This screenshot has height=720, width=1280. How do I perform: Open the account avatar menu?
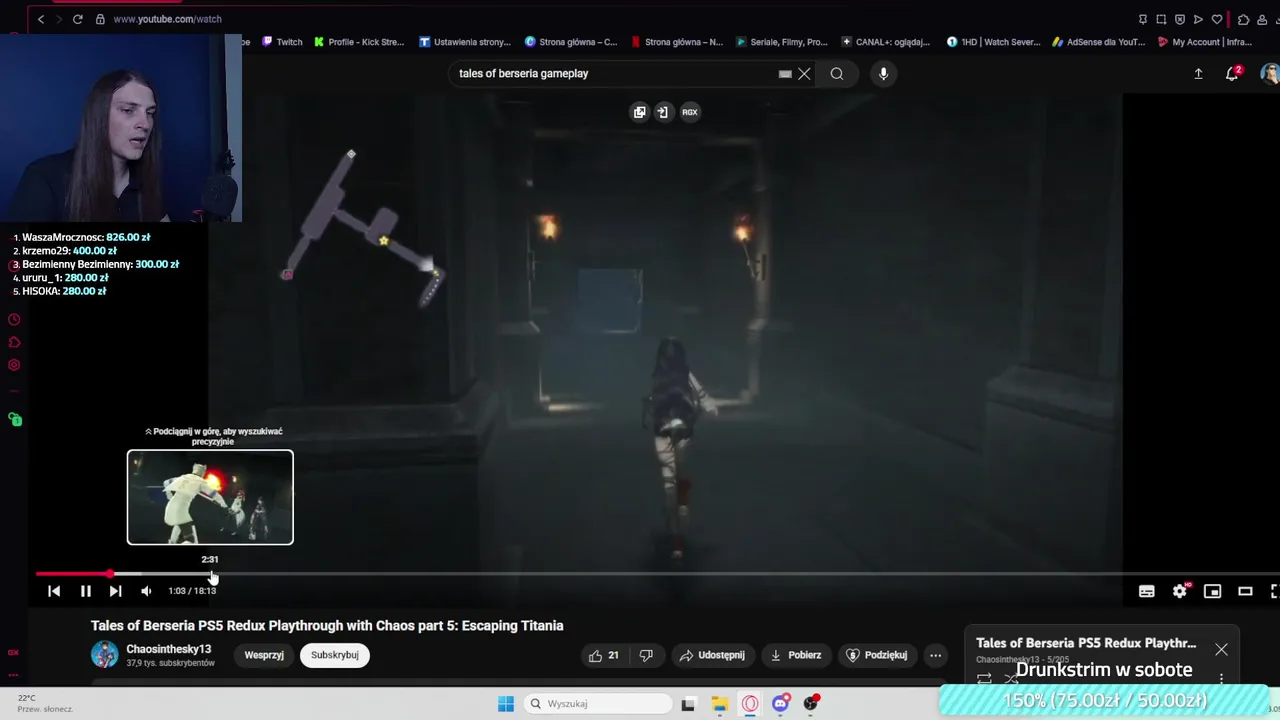point(1270,73)
